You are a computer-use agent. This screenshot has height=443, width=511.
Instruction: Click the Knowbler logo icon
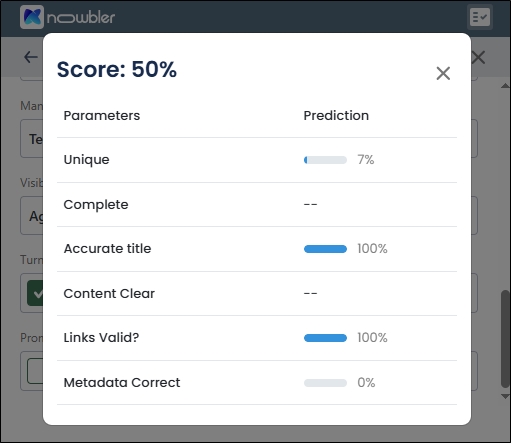coord(32,17)
